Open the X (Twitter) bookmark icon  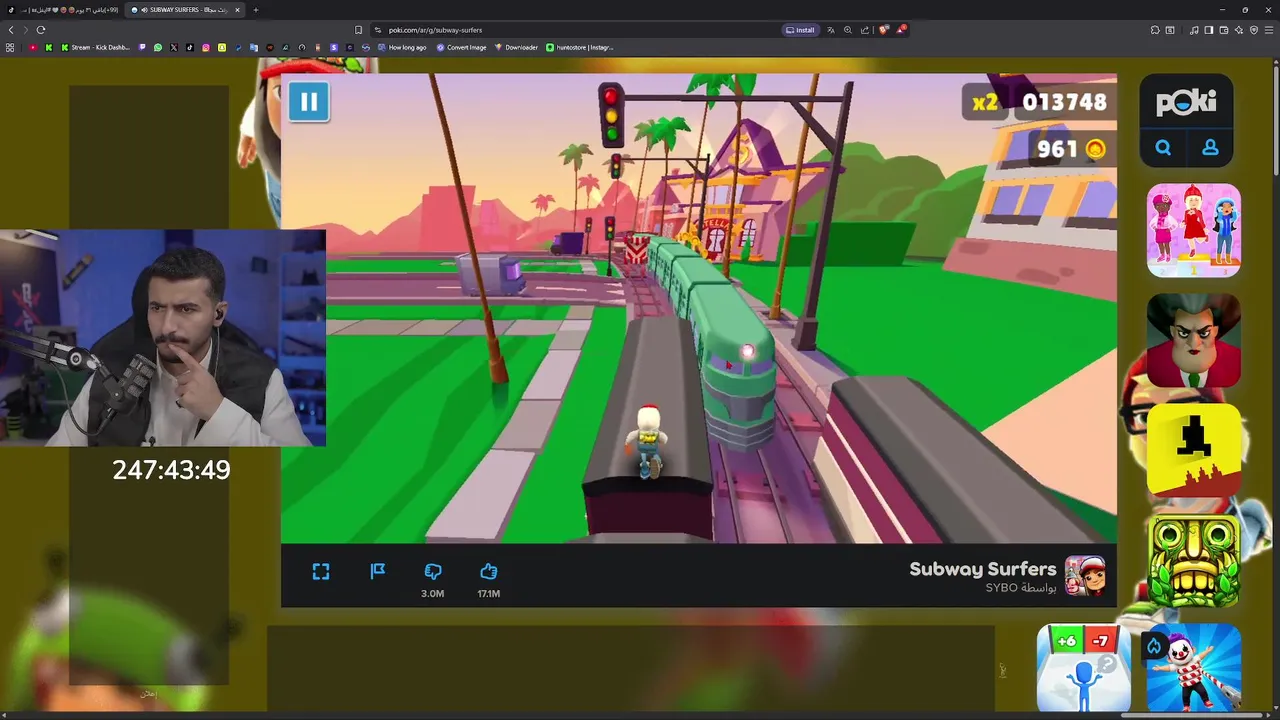click(174, 47)
